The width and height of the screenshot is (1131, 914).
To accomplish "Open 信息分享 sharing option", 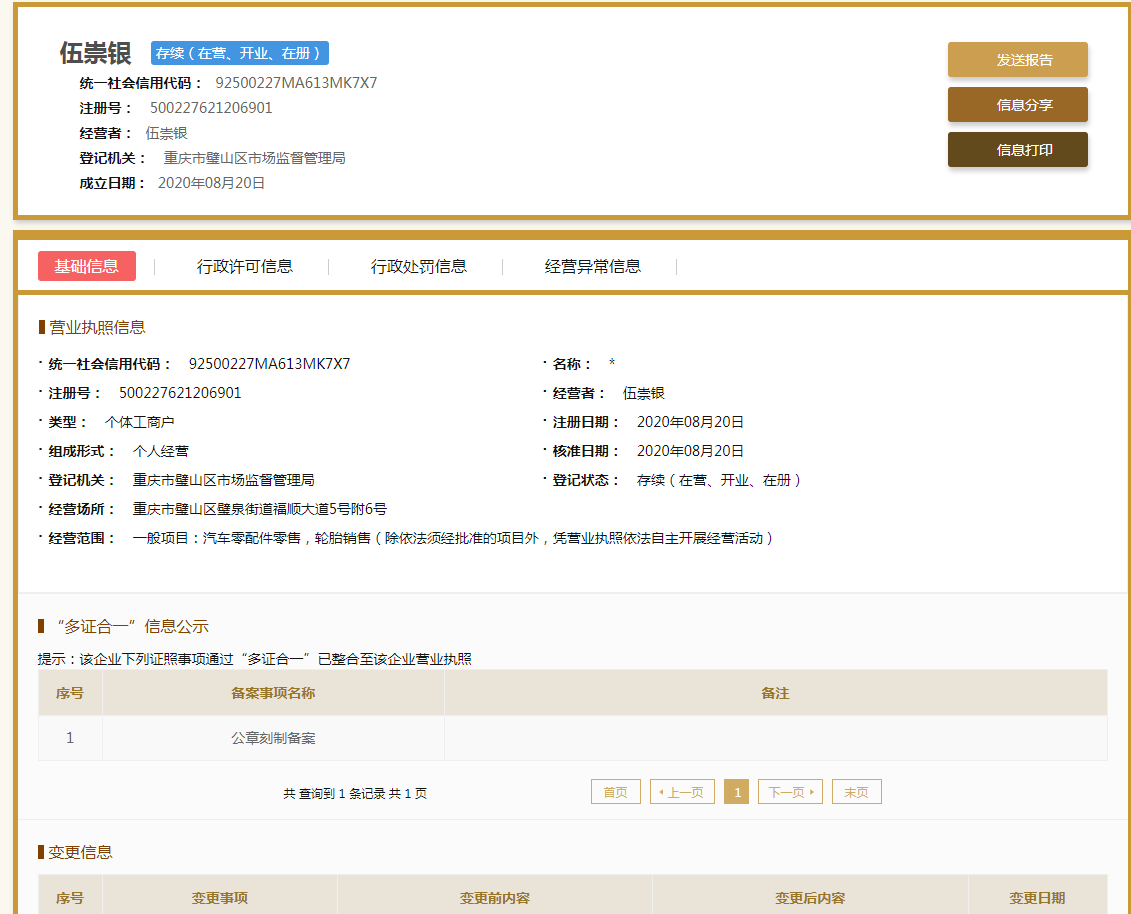I will point(1017,105).
